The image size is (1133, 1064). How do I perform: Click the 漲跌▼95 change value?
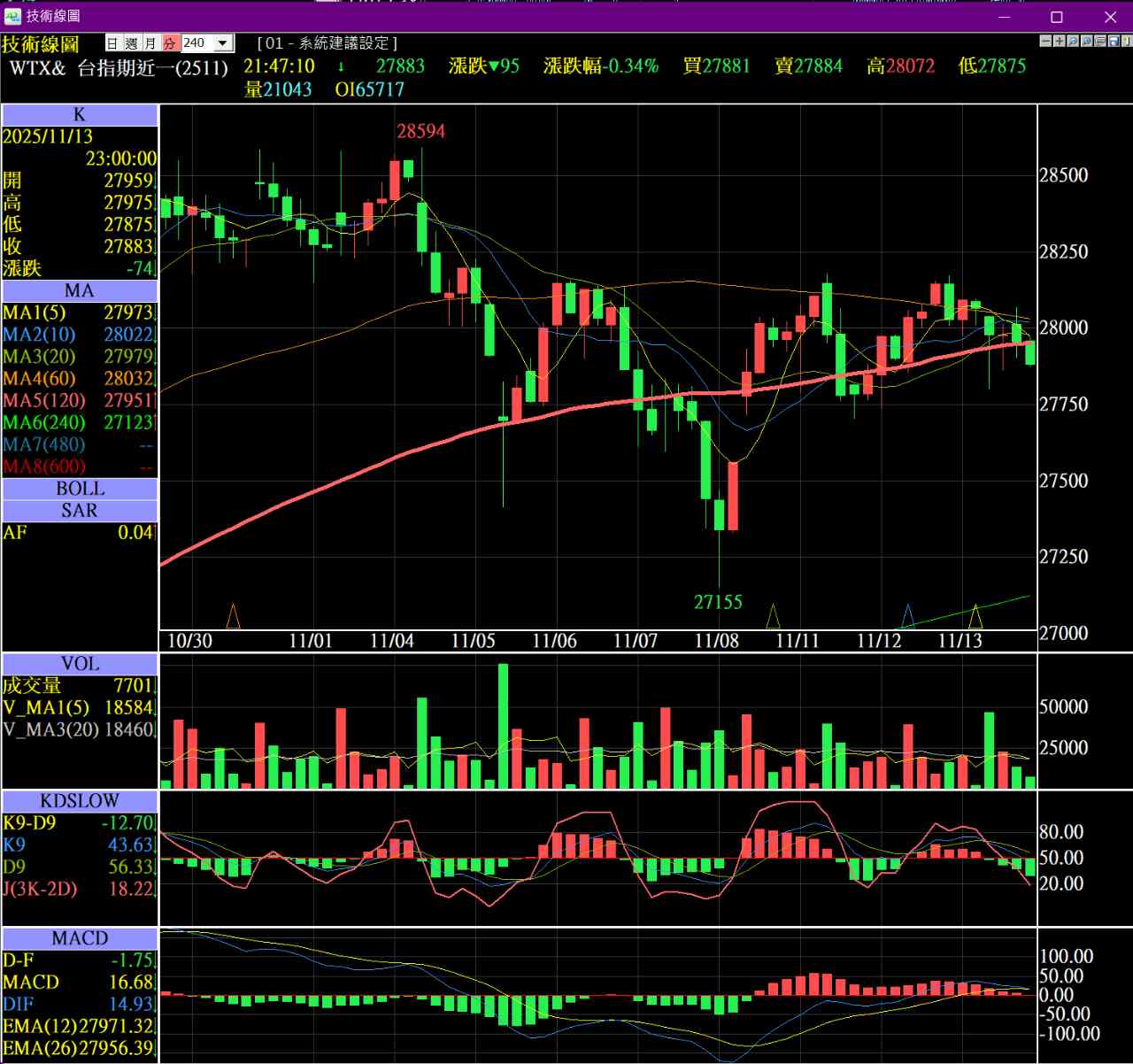coord(484,66)
